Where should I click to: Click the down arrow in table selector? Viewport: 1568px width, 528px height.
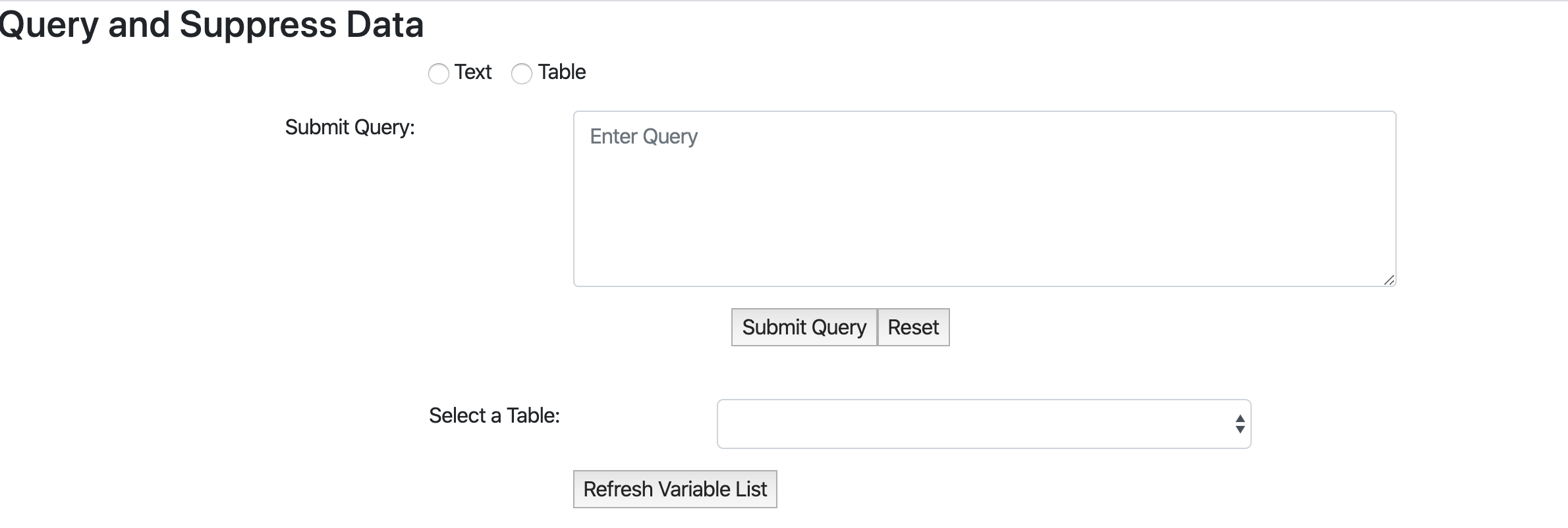1240,430
